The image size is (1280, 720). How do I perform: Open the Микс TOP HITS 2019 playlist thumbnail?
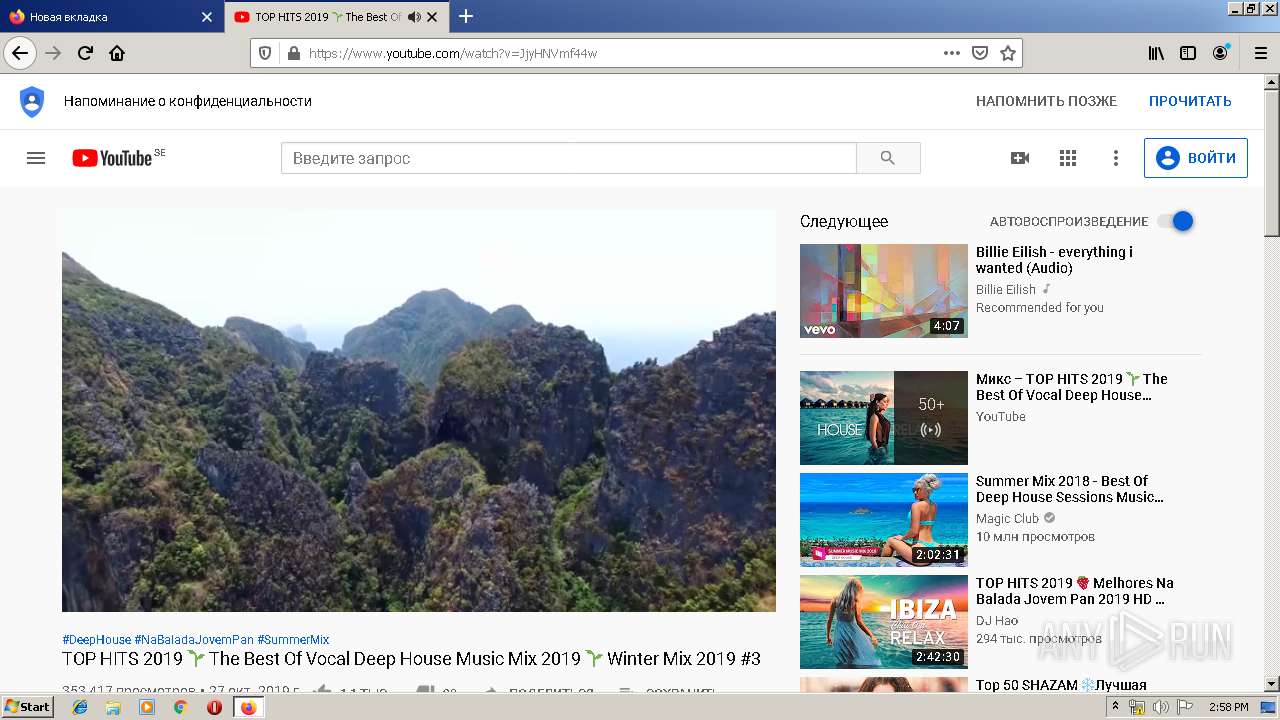coord(884,418)
